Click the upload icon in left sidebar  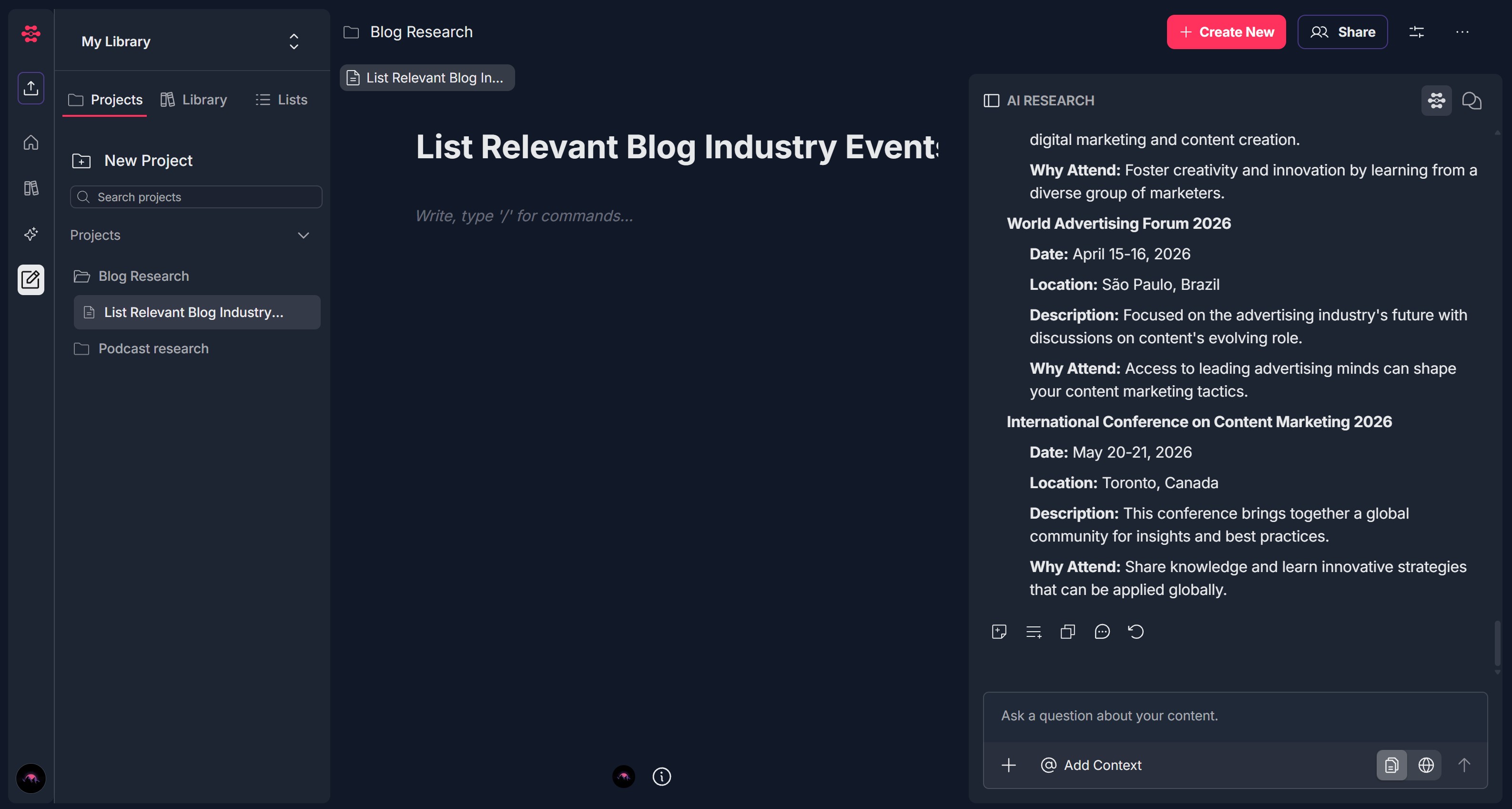[x=30, y=88]
